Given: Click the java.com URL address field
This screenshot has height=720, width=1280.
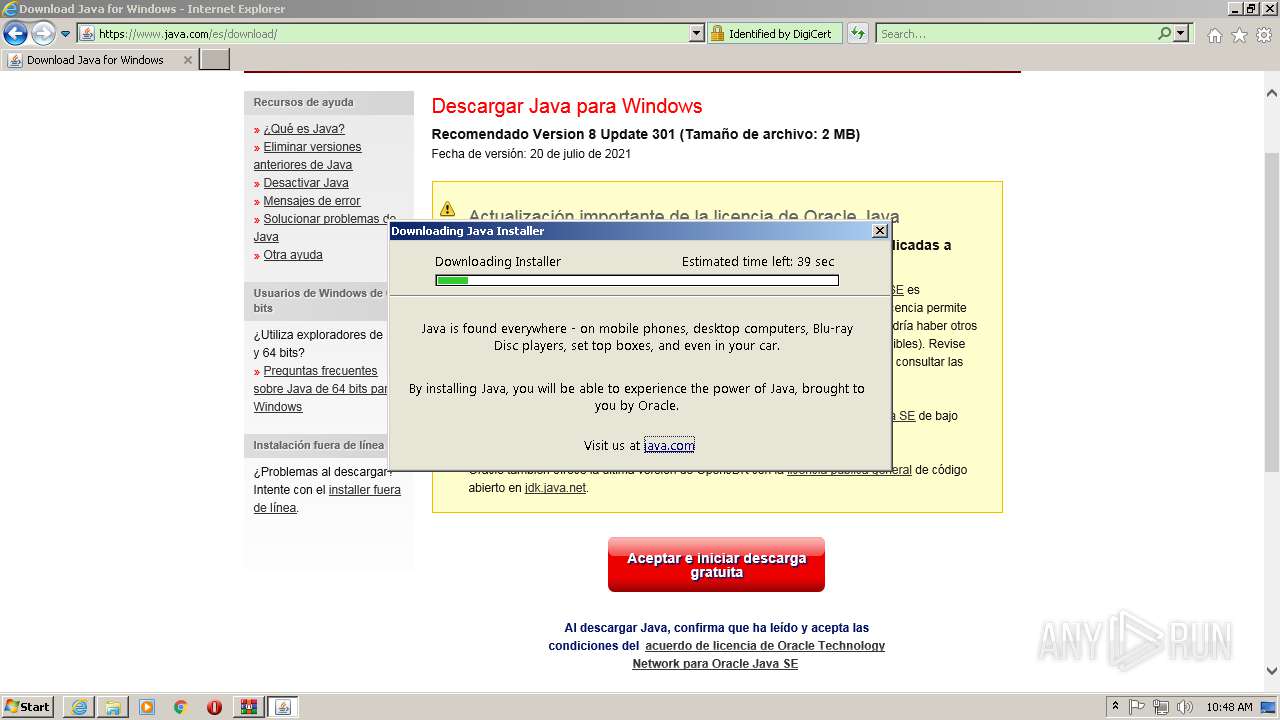Looking at the screenshot, I should pos(390,33).
